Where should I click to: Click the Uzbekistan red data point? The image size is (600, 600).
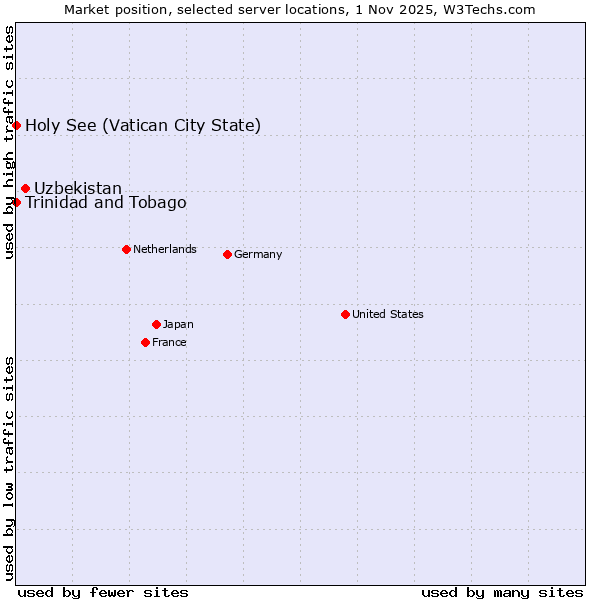pos(25,188)
